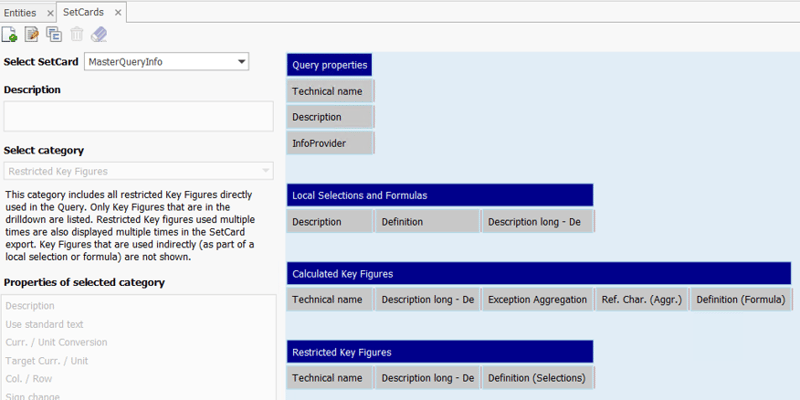Click Curr. / Unit Conversion property
The width and height of the screenshot is (800, 400).
pos(57,342)
